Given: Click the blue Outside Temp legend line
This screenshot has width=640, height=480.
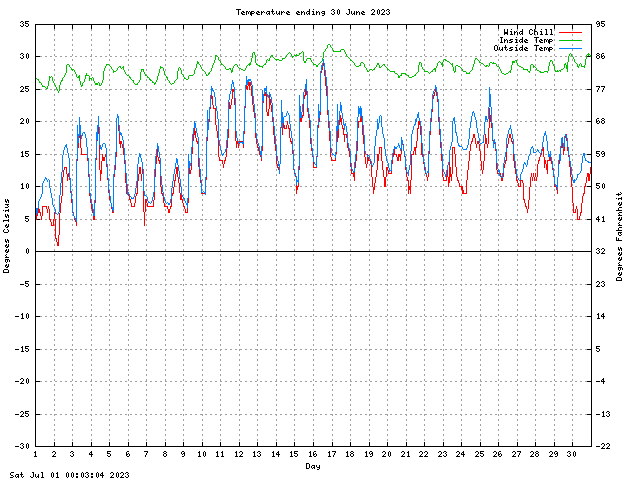Looking at the screenshot, I should pos(570,49).
